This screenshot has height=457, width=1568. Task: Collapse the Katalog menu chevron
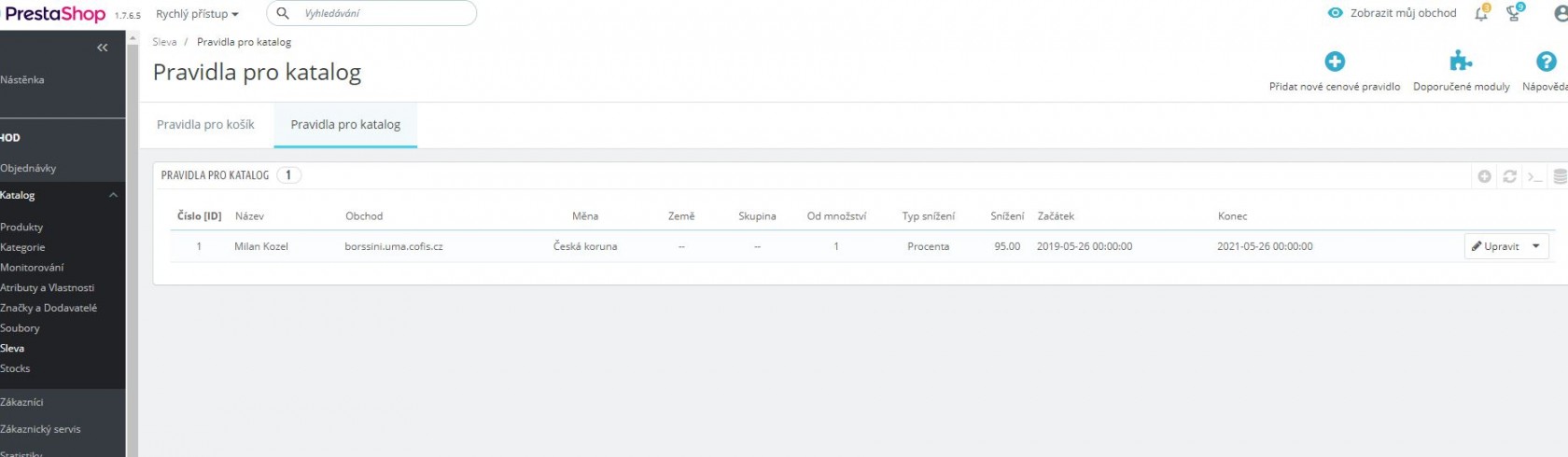coord(113,195)
